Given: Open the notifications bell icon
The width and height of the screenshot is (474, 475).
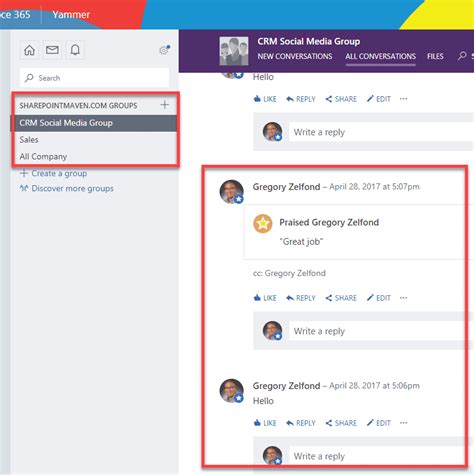Looking at the screenshot, I should (75, 50).
